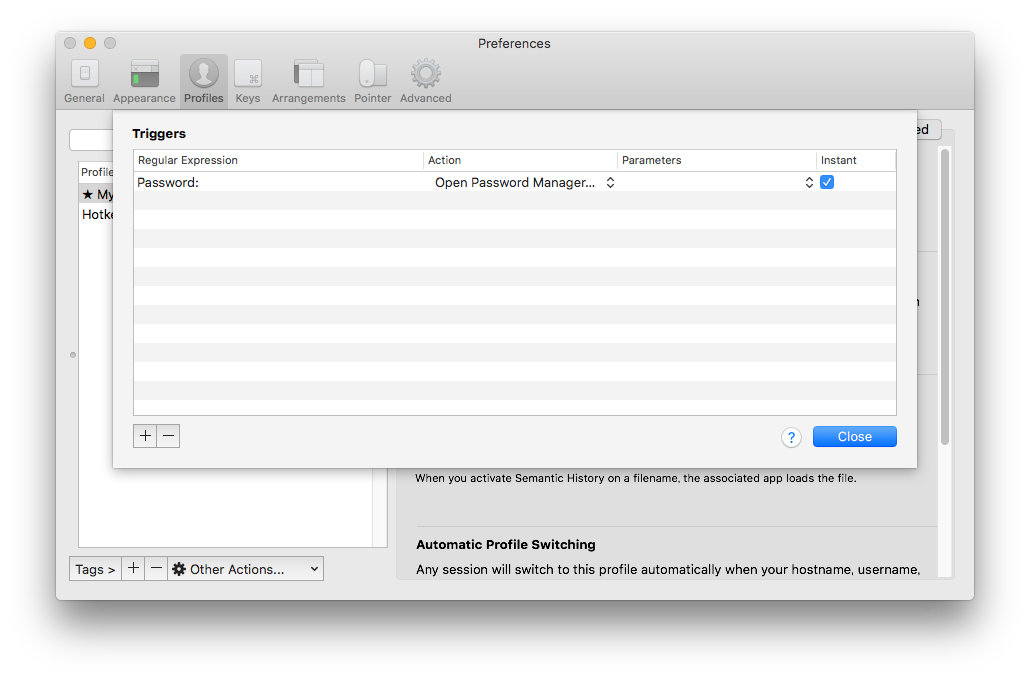The height and width of the screenshot is (680, 1030).
Task: Click the Tags > button
Action: point(95,569)
